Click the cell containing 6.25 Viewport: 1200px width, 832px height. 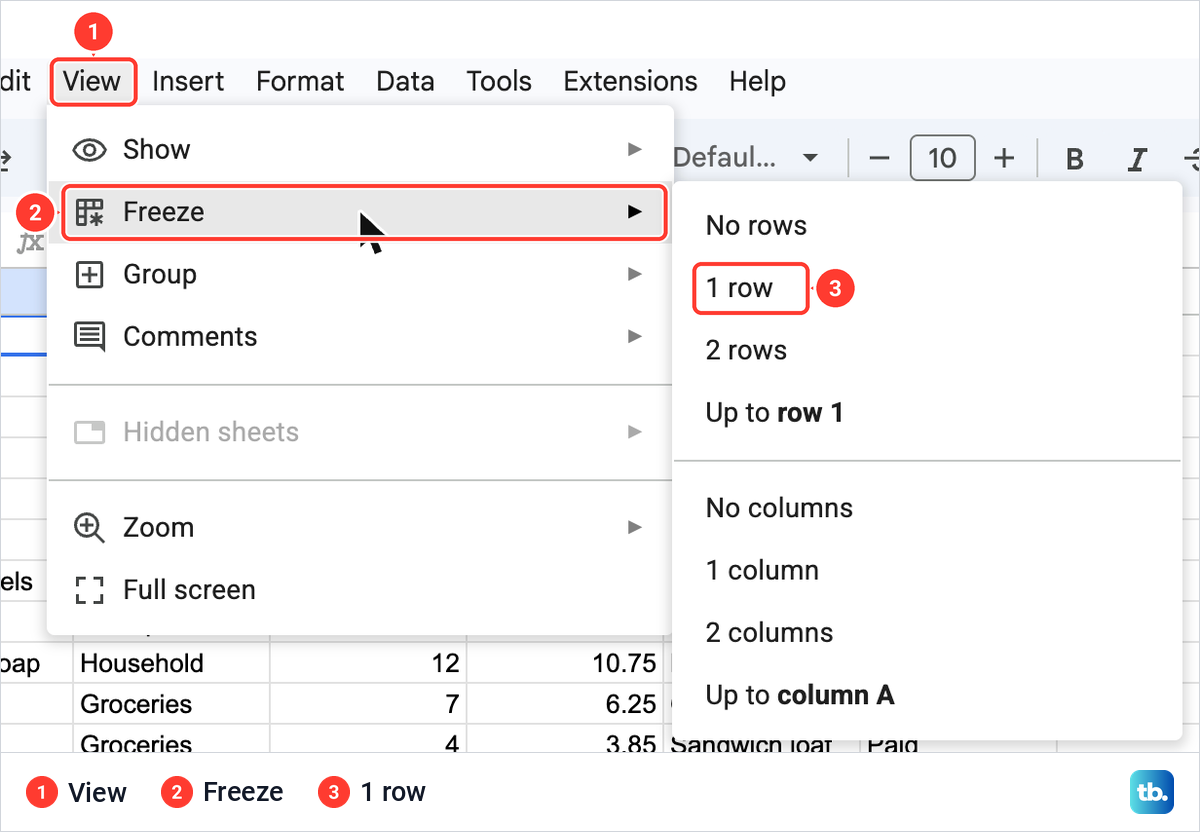click(x=566, y=705)
